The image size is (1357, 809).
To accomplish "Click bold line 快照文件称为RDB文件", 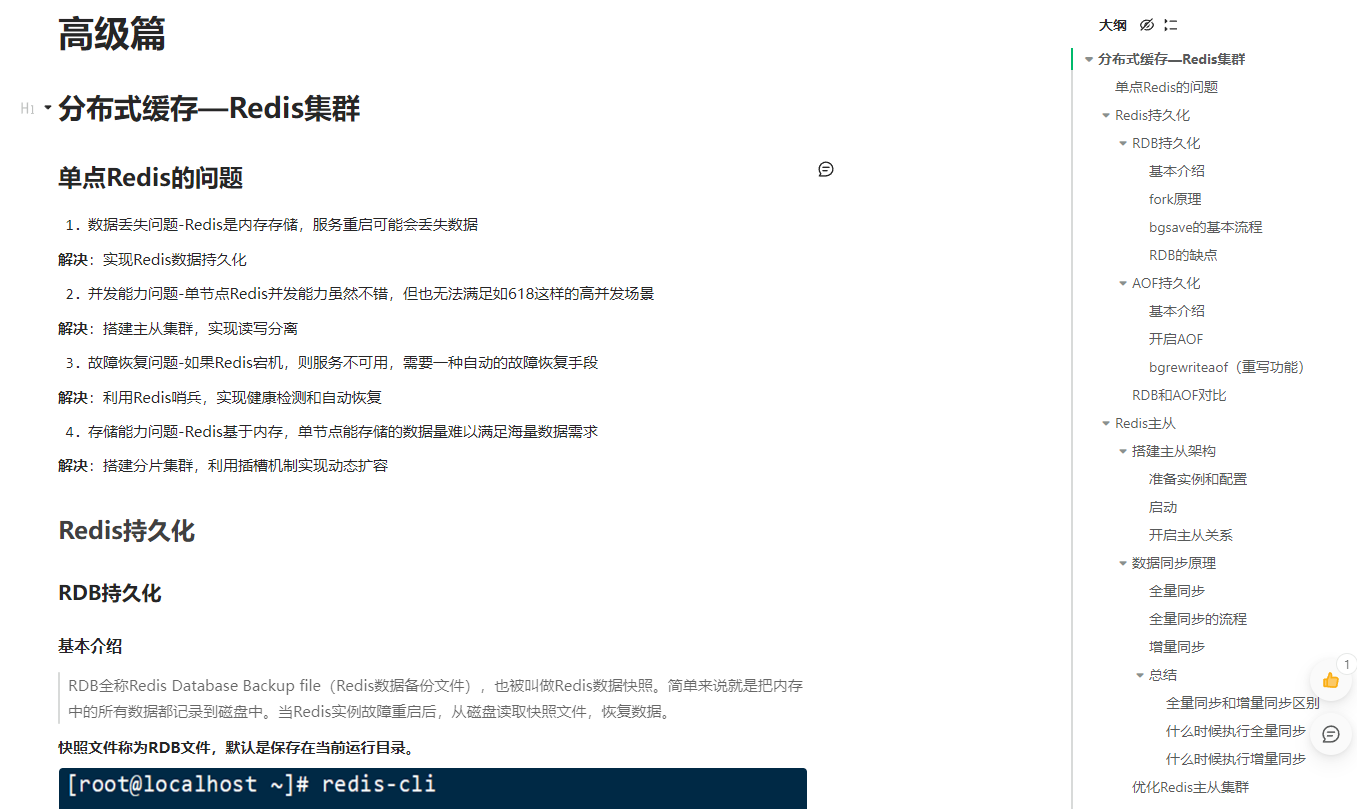I will [x=237, y=748].
